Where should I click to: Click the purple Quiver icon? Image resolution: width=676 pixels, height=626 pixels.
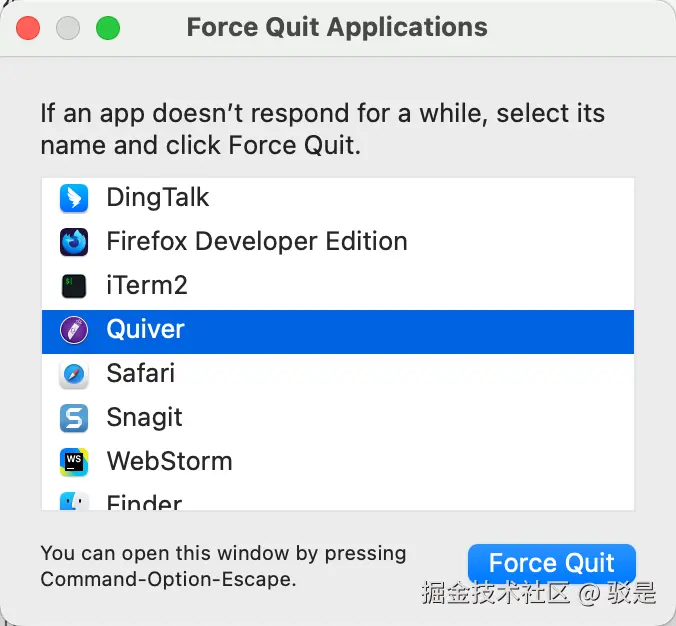[74, 330]
